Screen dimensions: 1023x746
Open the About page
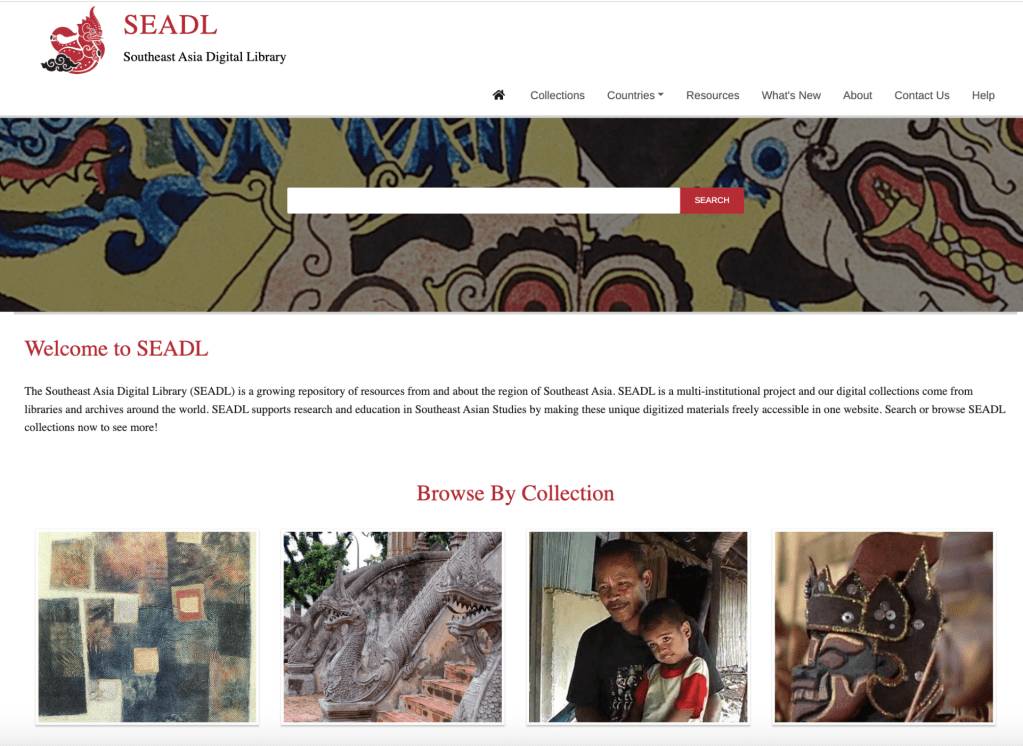857,95
